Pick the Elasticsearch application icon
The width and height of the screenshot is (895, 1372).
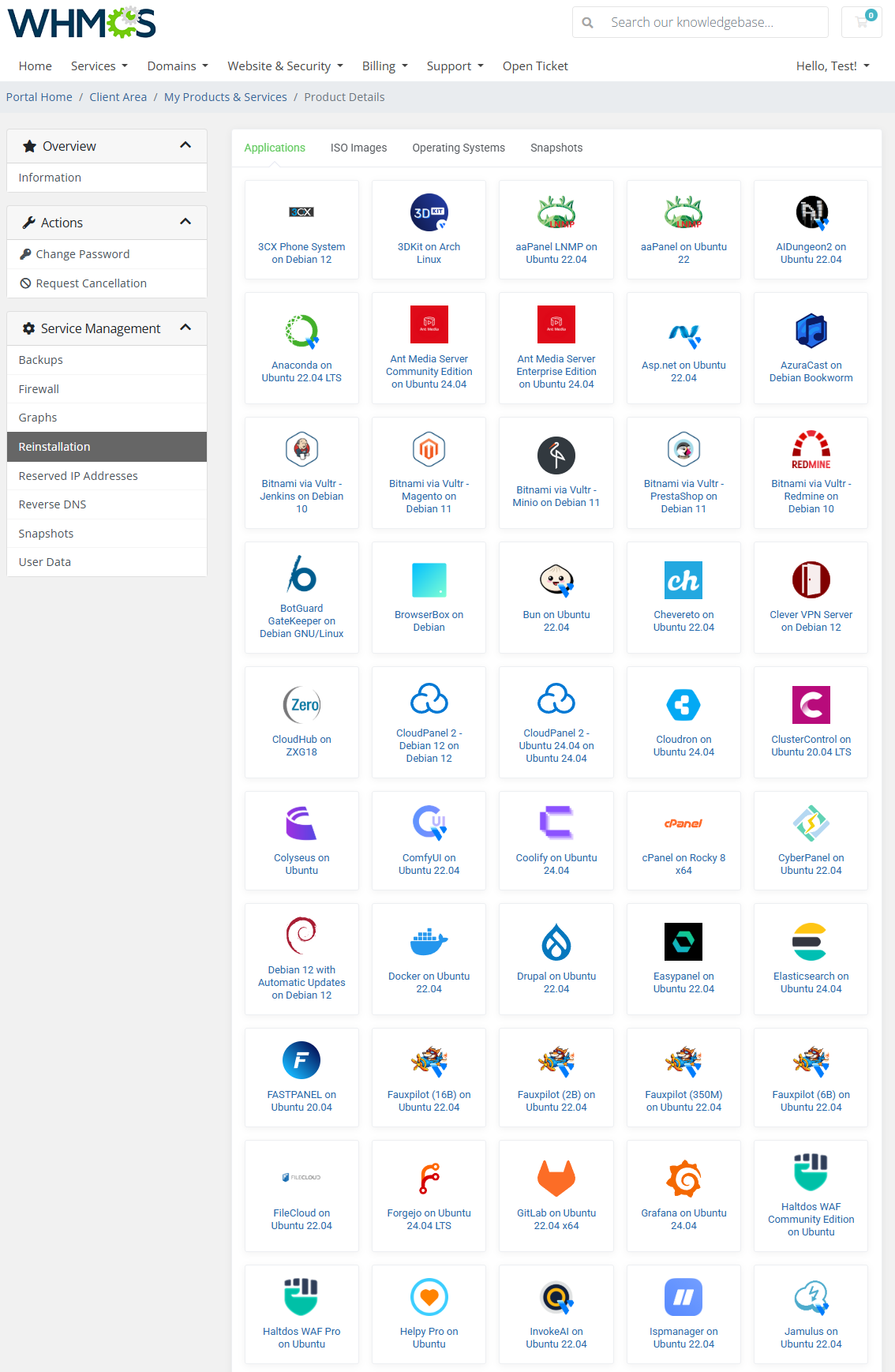[811, 942]
